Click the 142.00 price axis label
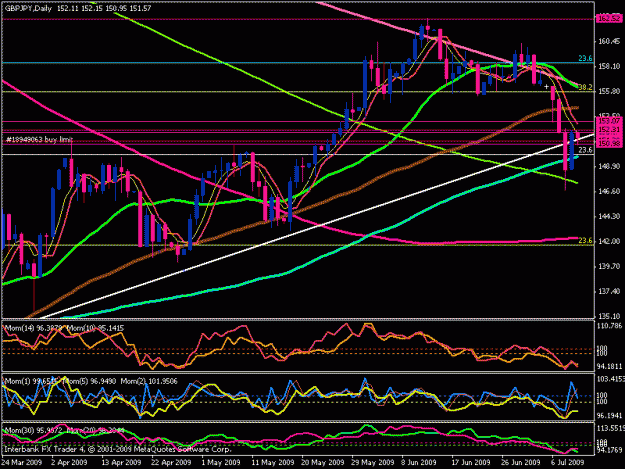 click(609, 241)
